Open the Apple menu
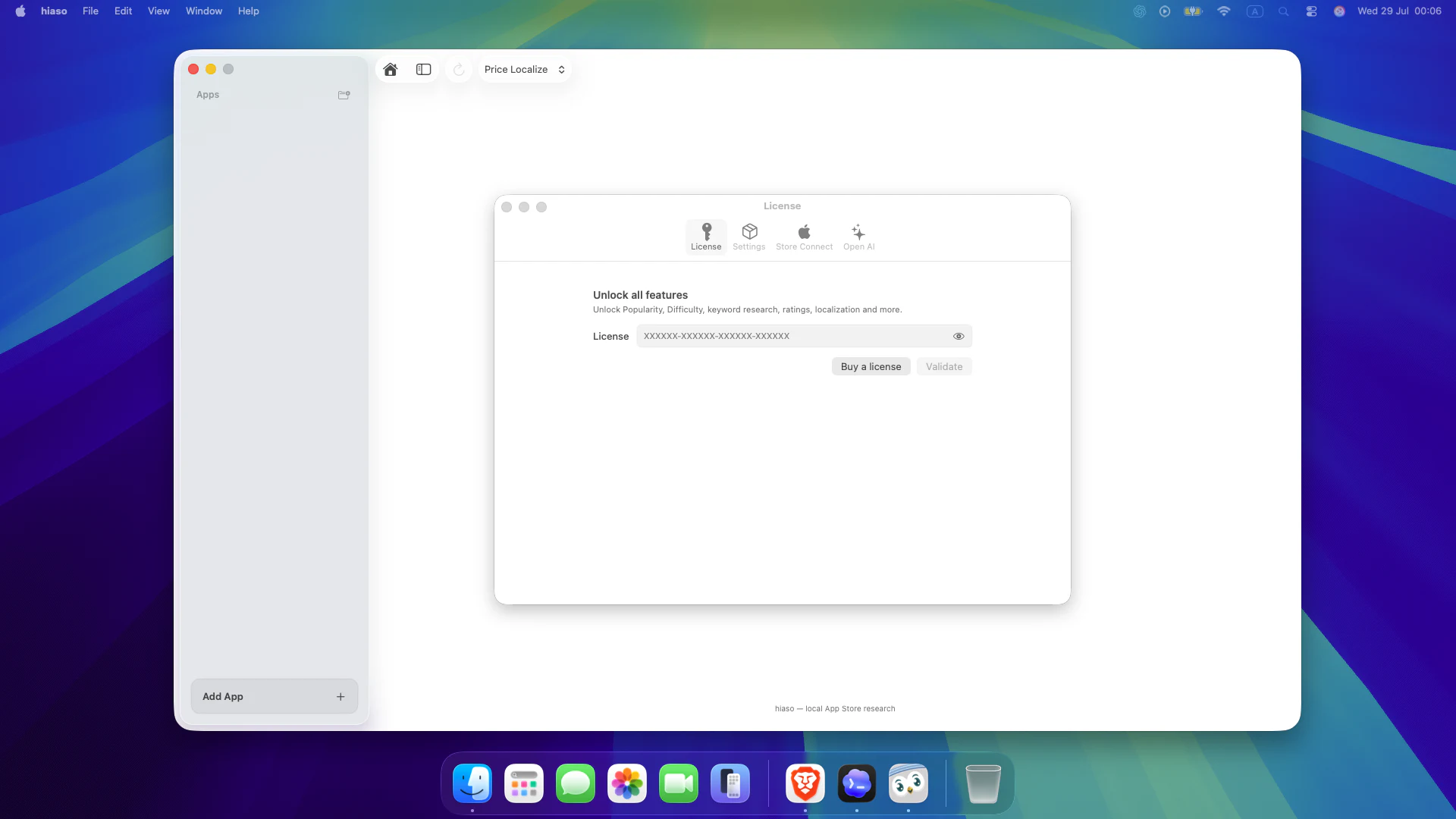Screen dimensions: 1456x819 click(x=20, y=11)
